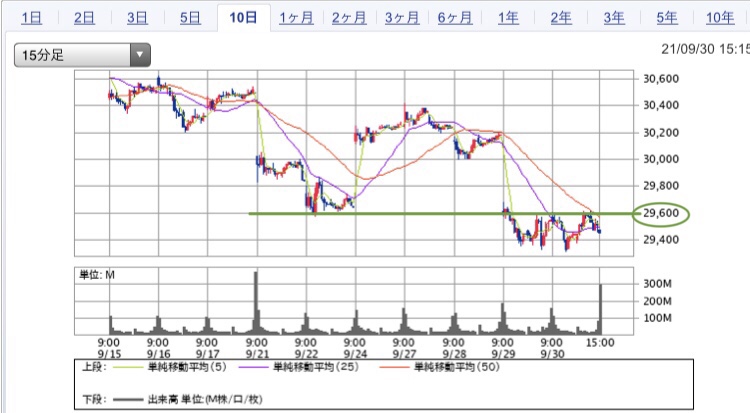Click the 単純移動平均(50) legend entry
This screenshot has height=413, width=750.
pos(457,367)
